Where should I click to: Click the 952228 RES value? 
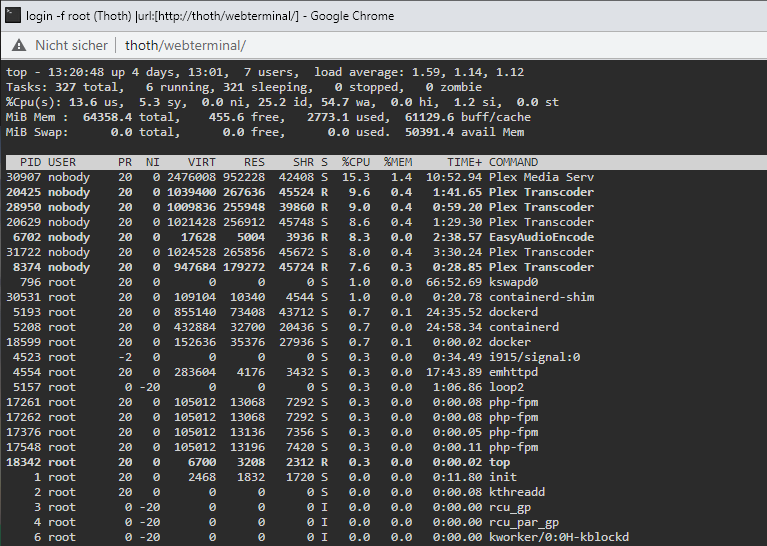[244, 177]
